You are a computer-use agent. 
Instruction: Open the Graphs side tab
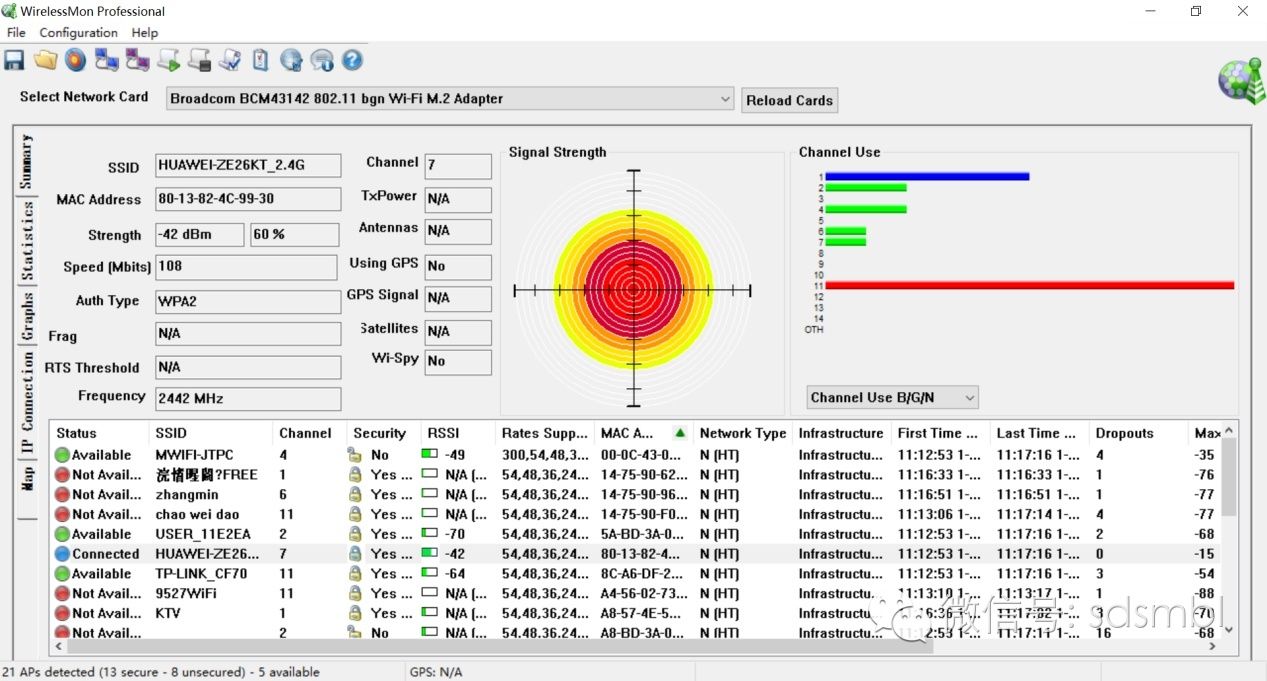click(27, 316)
